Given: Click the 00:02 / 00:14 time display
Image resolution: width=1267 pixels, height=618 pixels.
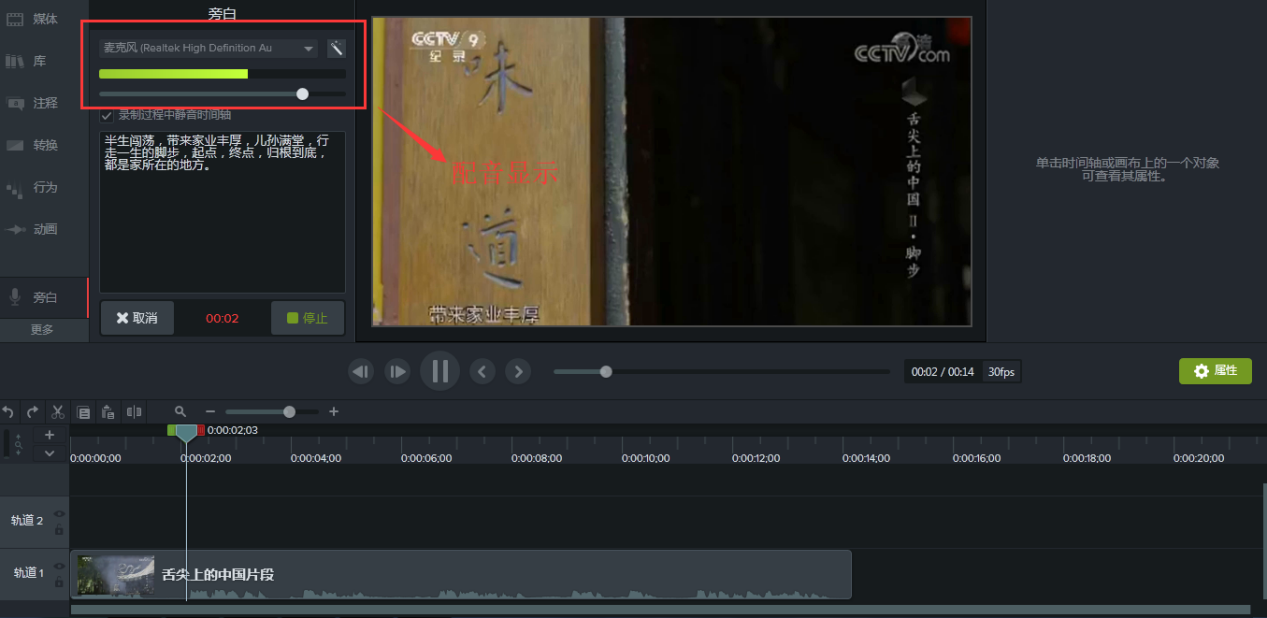Looking at the screenshot, I should [x=942, y=372].
